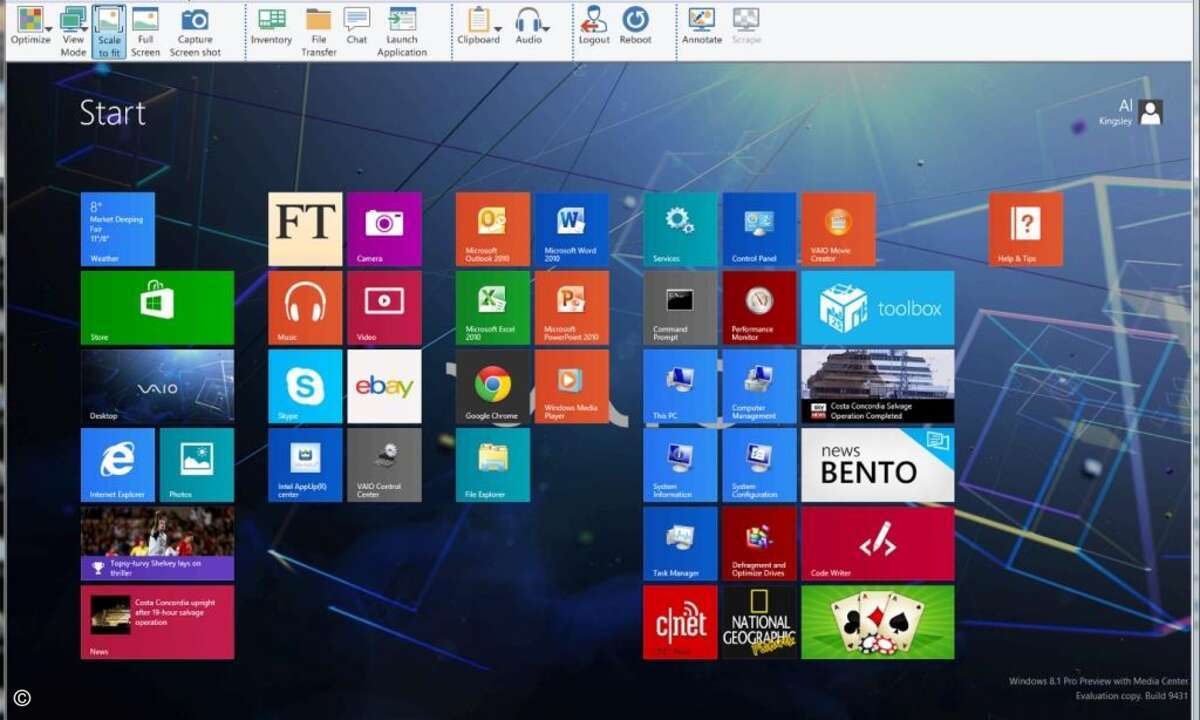The width and height of the screenshot is (1200, 720).
Task: Open the Services tile
Action: (x=680, y=229)
